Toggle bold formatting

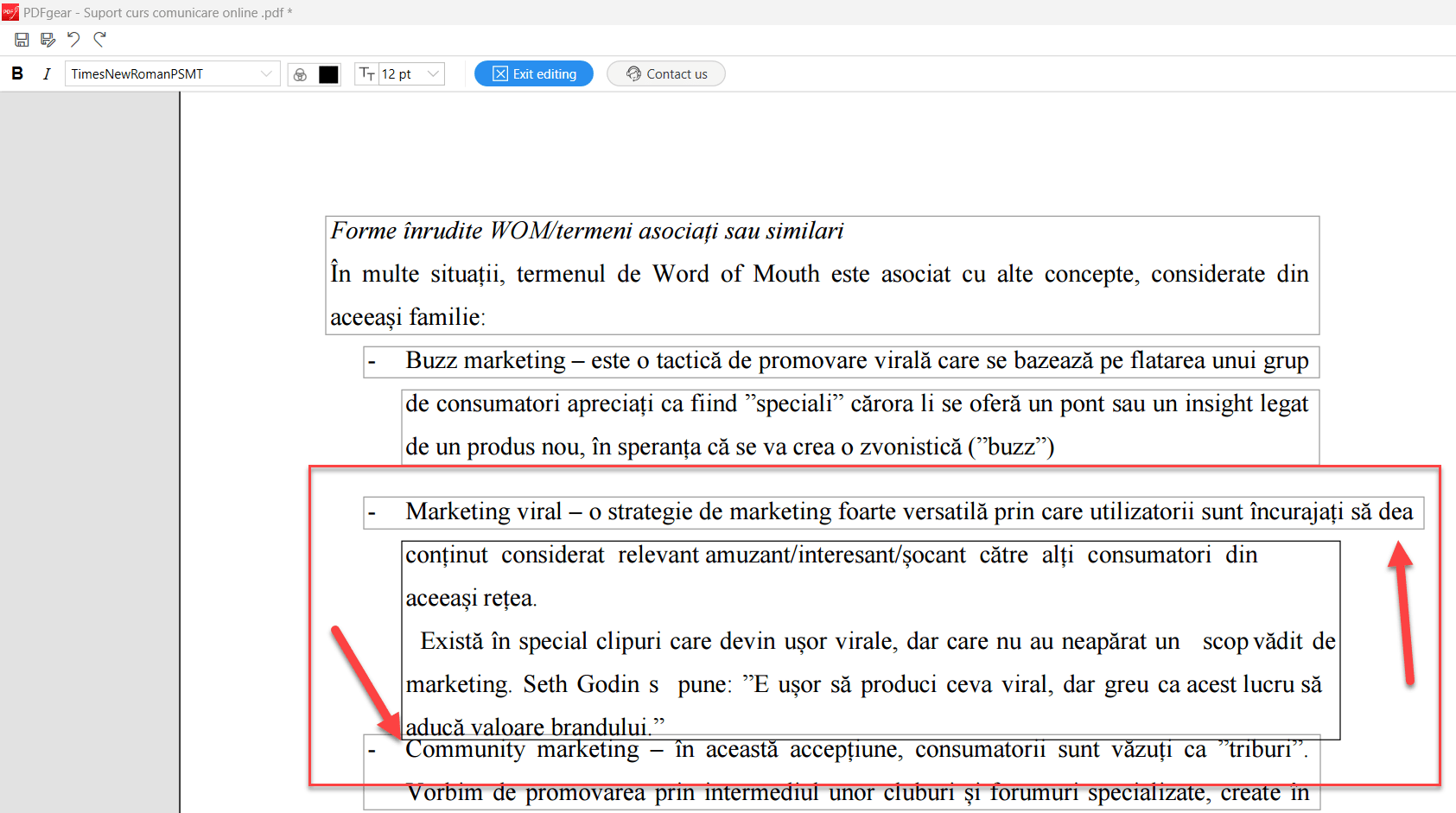pyautogui.click(x=17, y=73)
